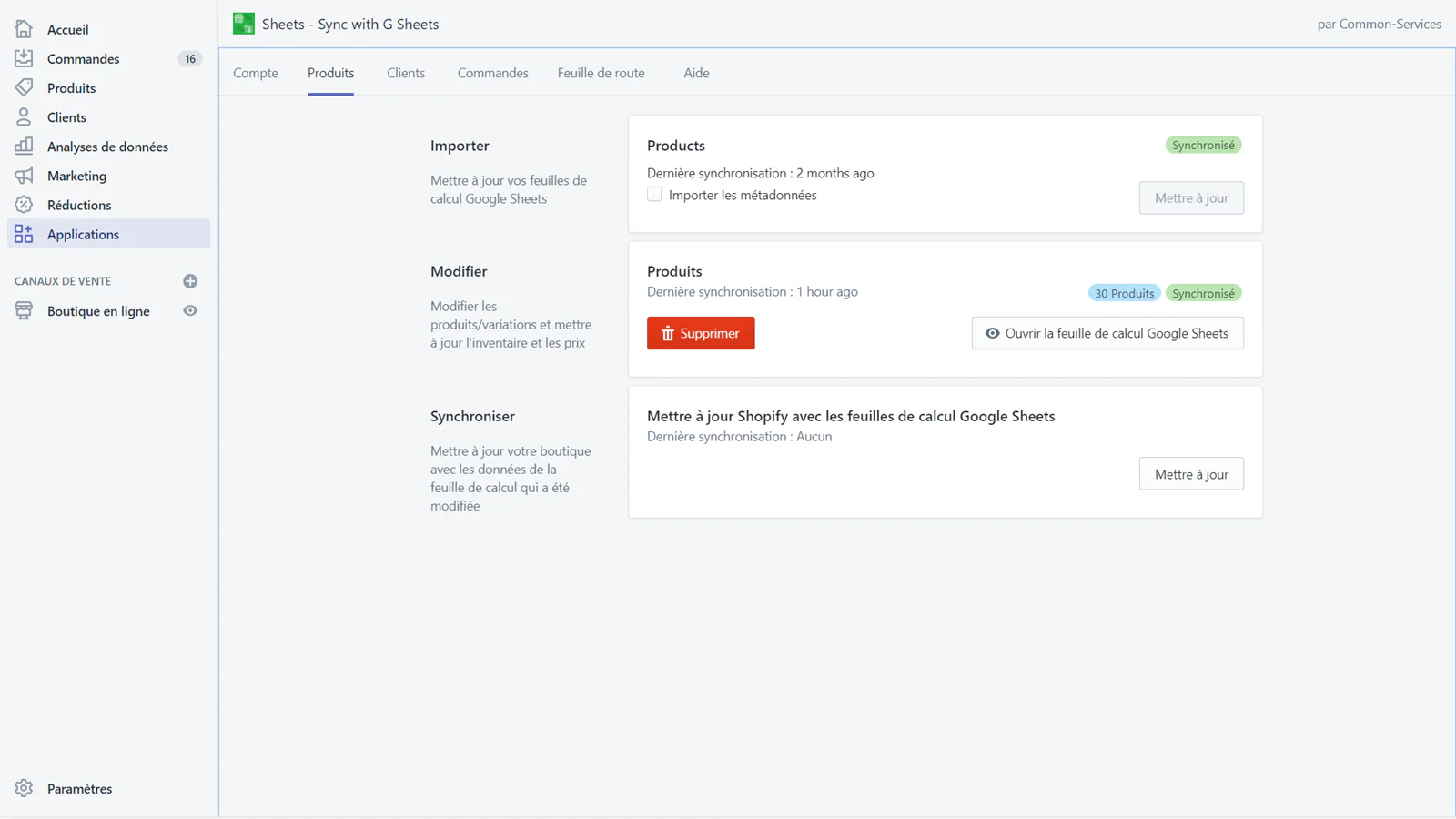Viewport: 1456px width, 819px height.
Task: Select Applications label in sidebar
Action: coord(84,234)
